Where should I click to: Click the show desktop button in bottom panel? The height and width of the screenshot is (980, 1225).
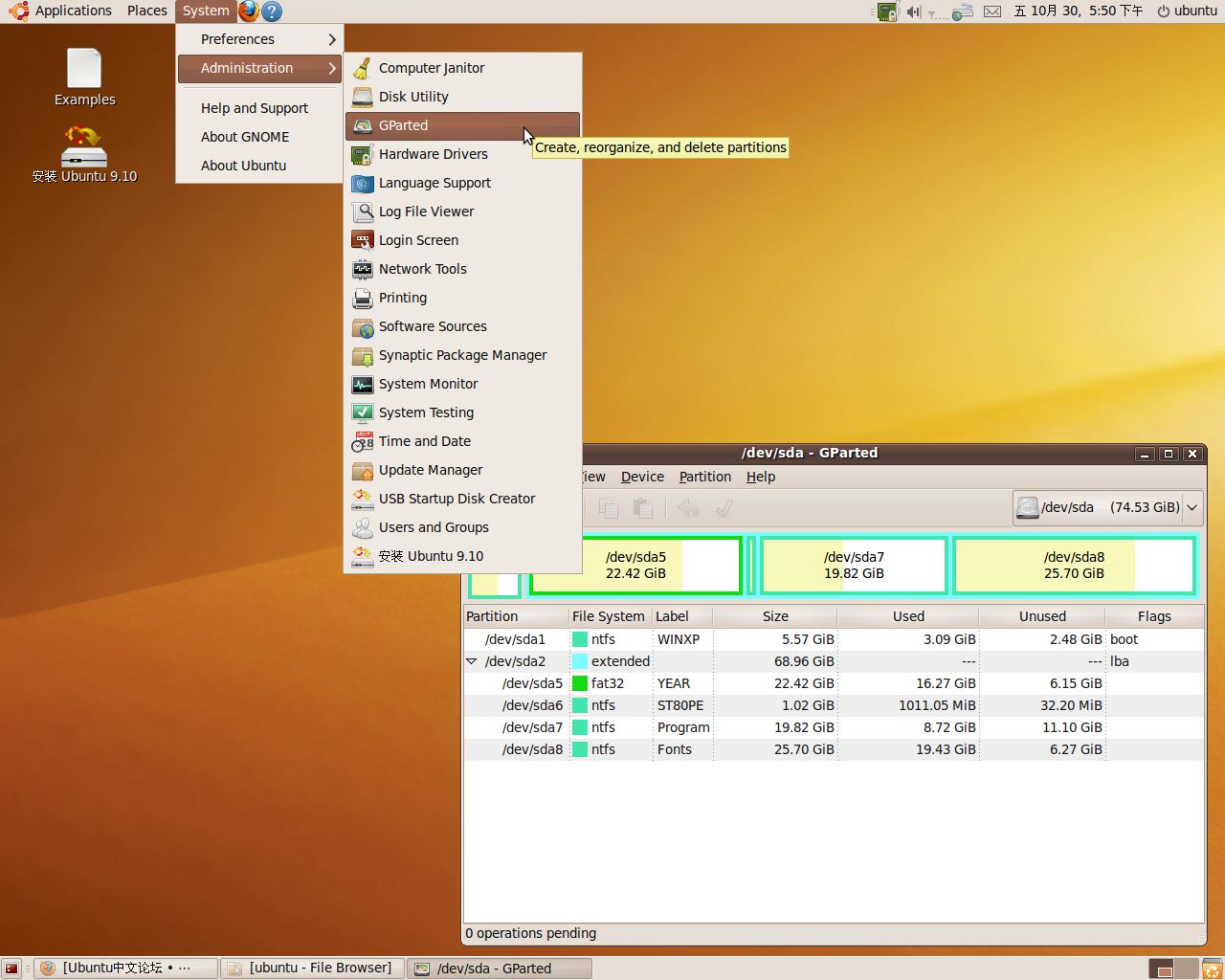(x=11, y=969)
